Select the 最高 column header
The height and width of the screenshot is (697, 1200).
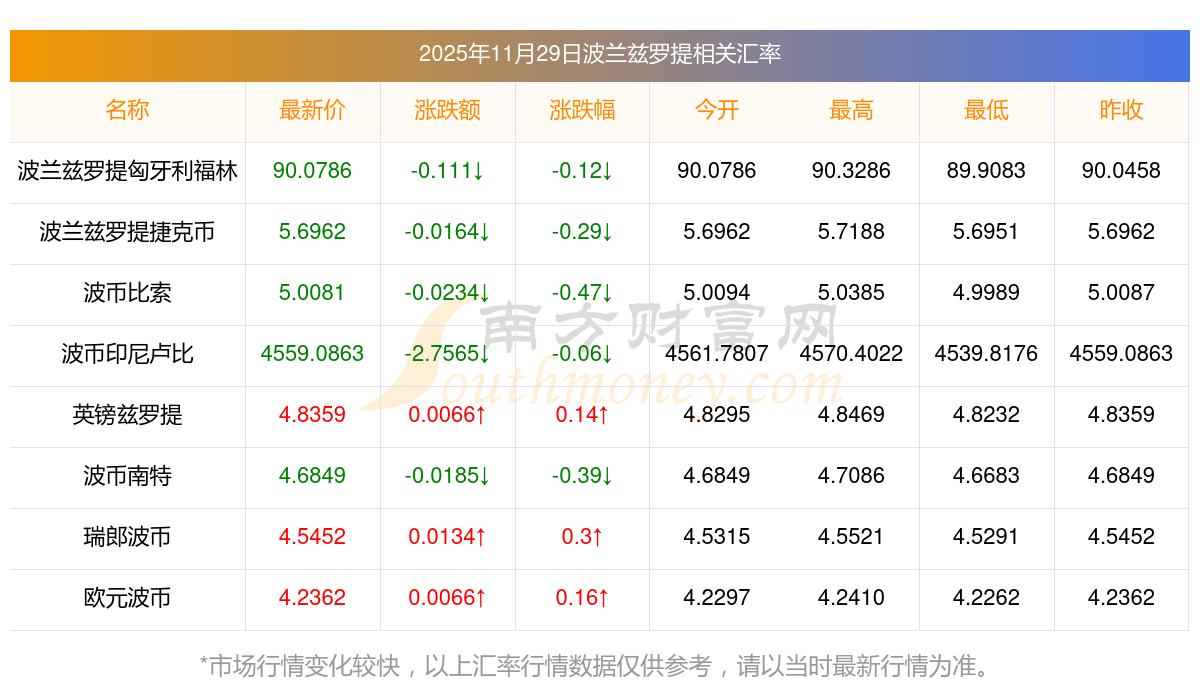(x=851, y=110)
